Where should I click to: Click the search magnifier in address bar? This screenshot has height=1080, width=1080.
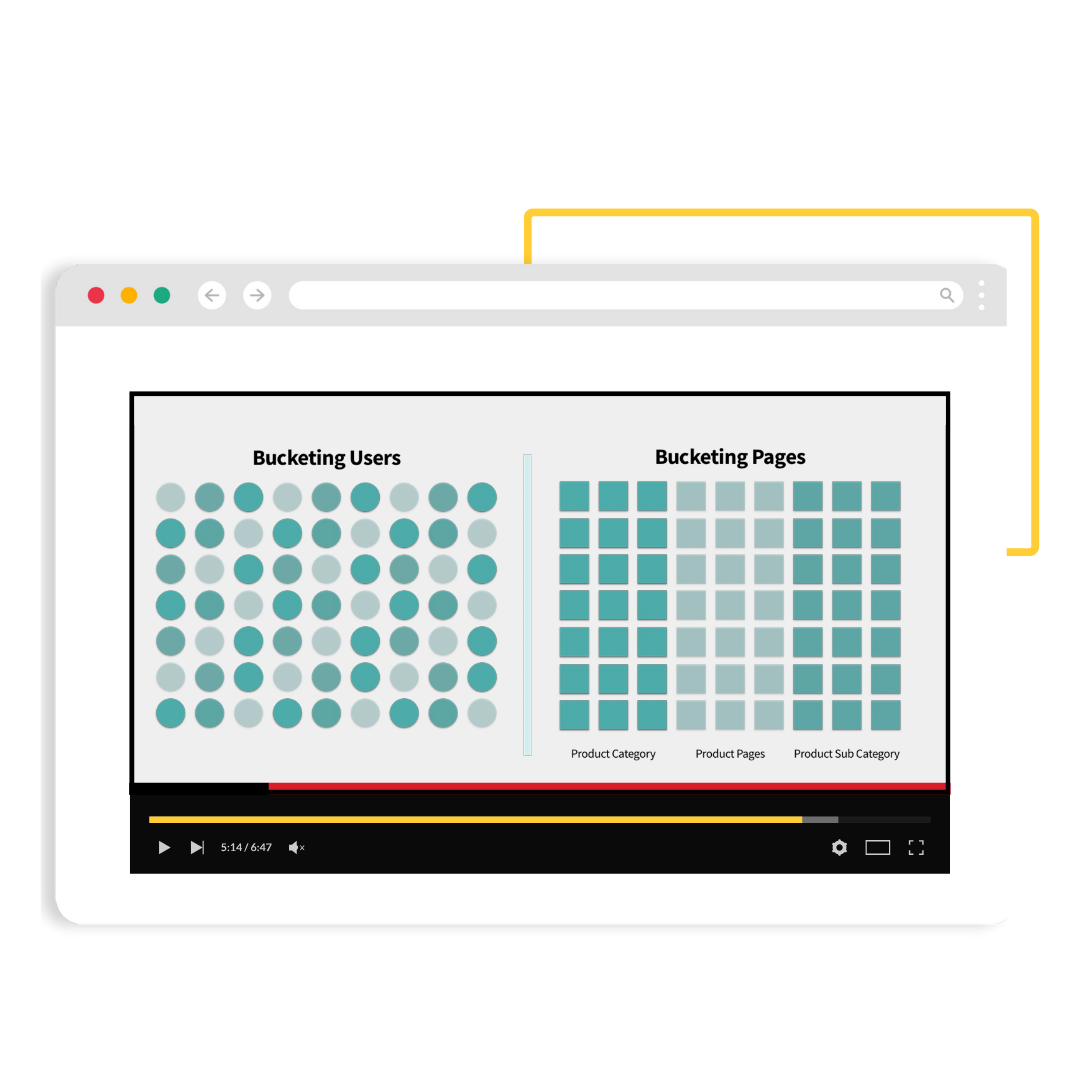947,295
